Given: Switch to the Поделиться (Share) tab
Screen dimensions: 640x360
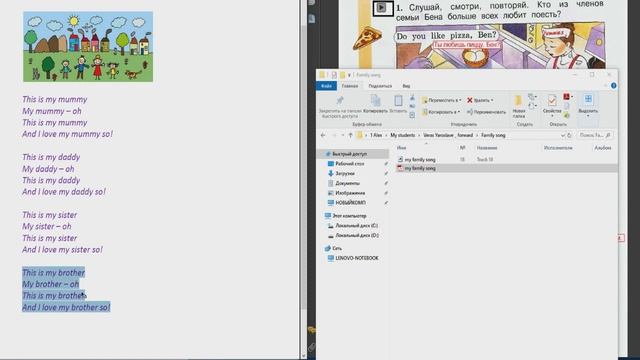Looking at the screenshot, I should (380, 86).
